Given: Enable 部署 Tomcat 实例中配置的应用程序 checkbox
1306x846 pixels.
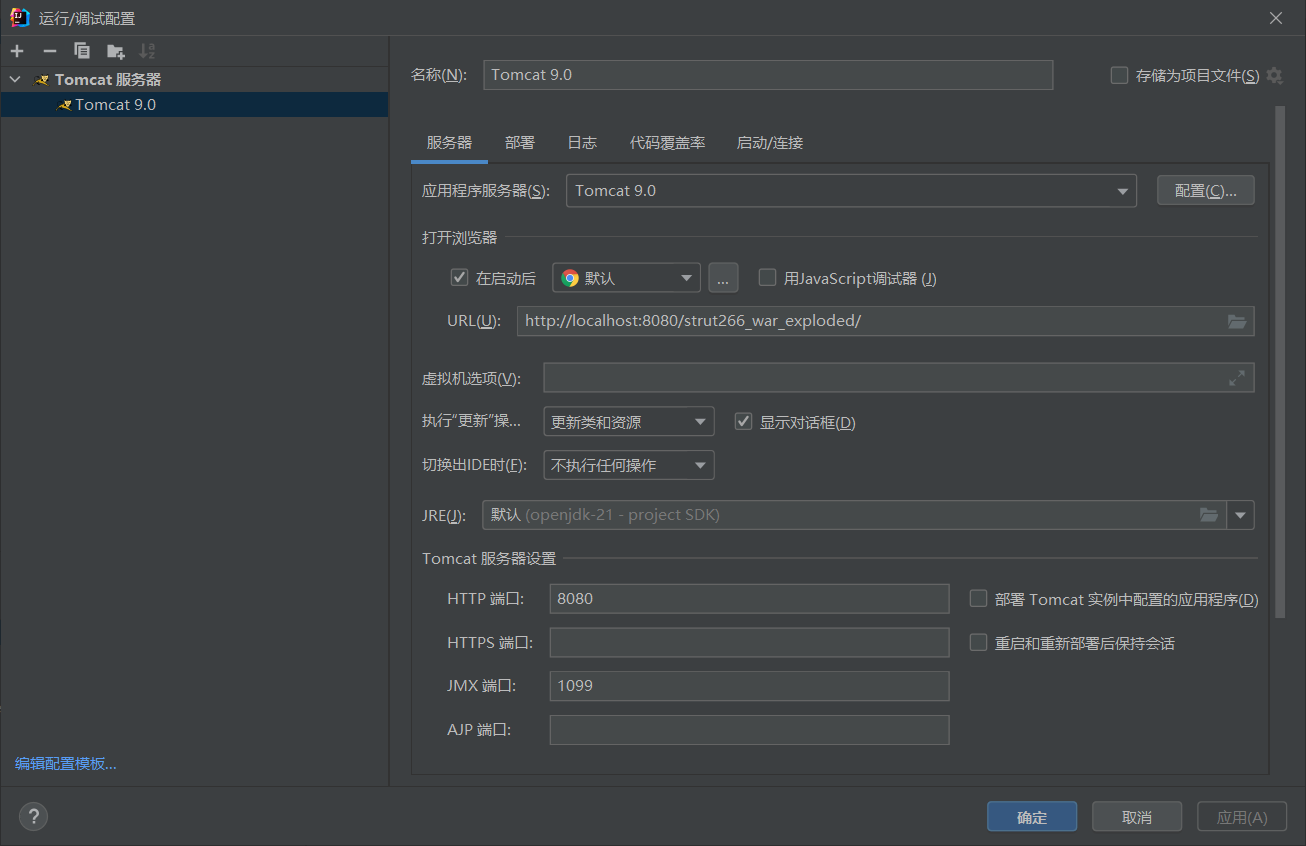Looking at the screenshot, I should [x=979, y=599].
